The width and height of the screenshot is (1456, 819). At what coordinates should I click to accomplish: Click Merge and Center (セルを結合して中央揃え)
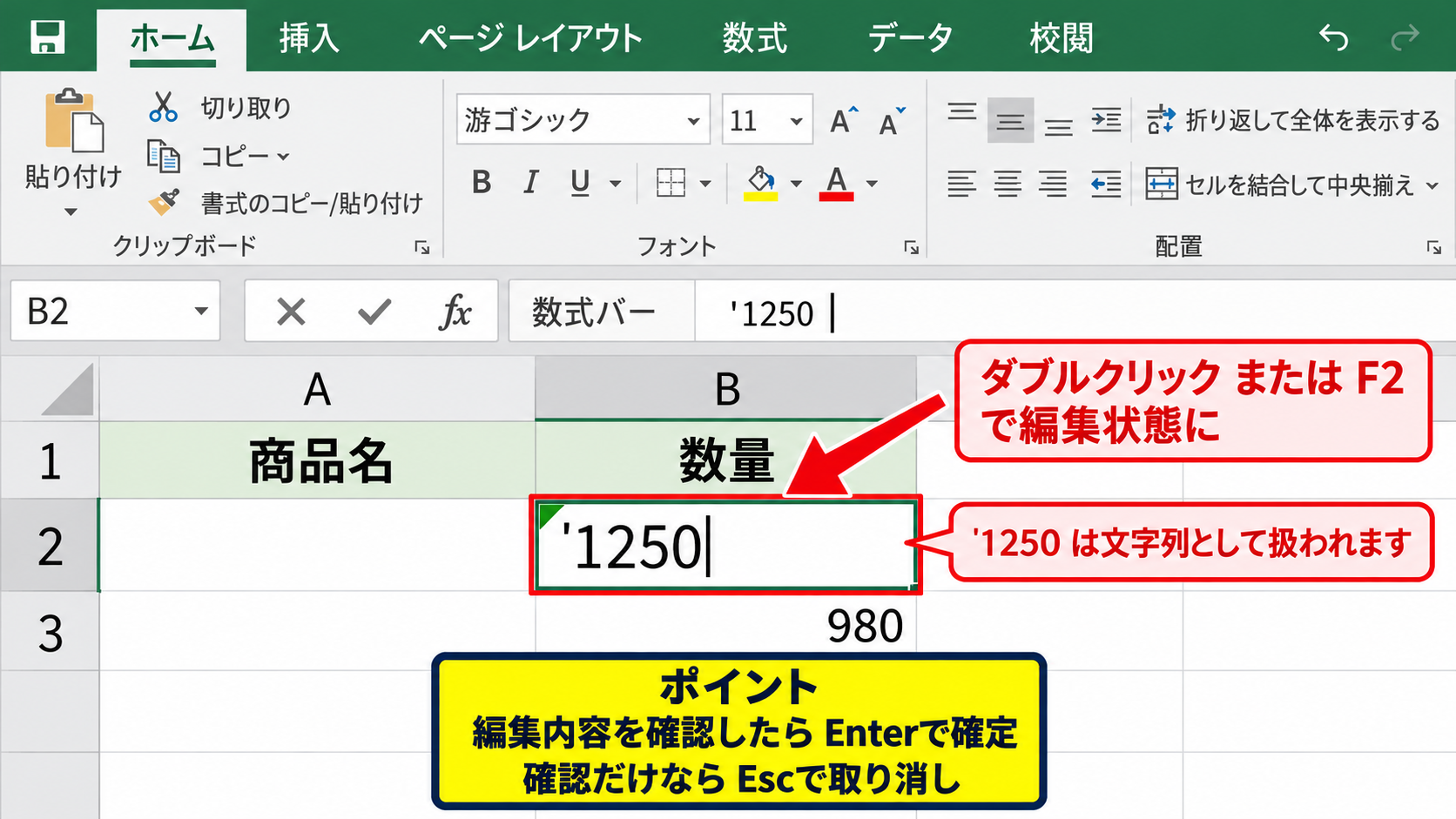click(x=1279, y=185)
